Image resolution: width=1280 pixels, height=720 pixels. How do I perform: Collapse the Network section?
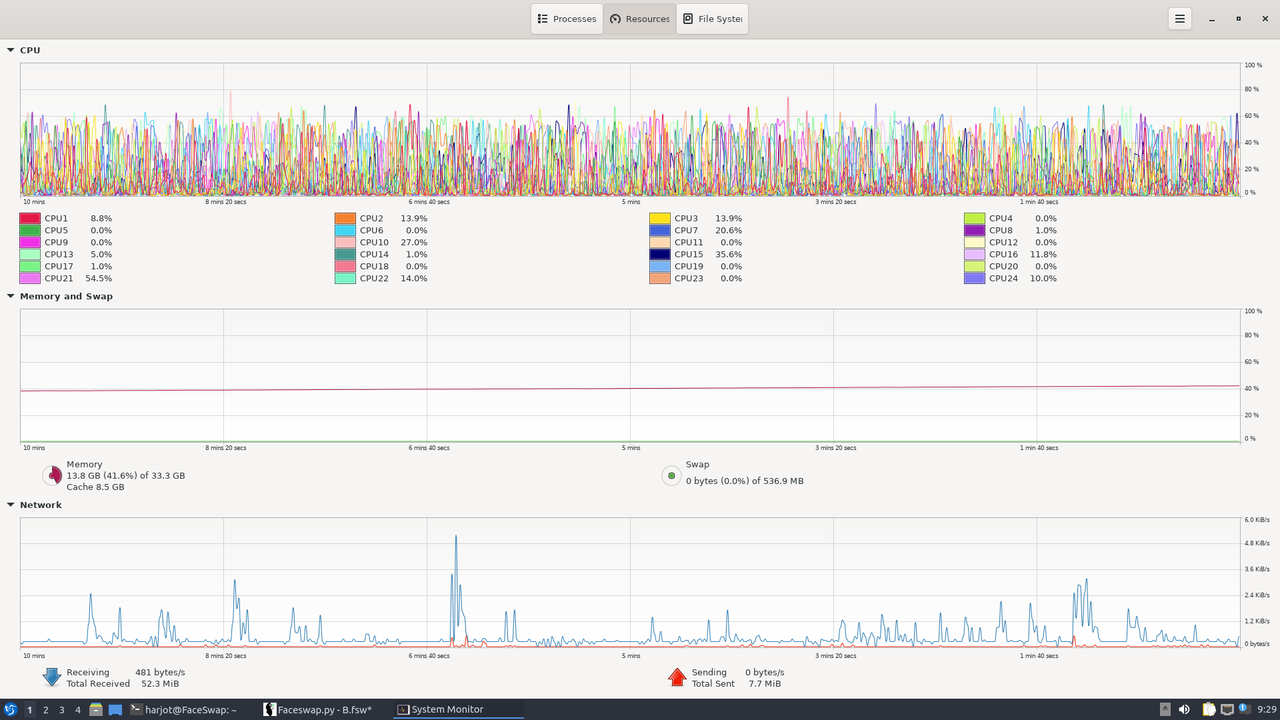click(x=11, y=505)
